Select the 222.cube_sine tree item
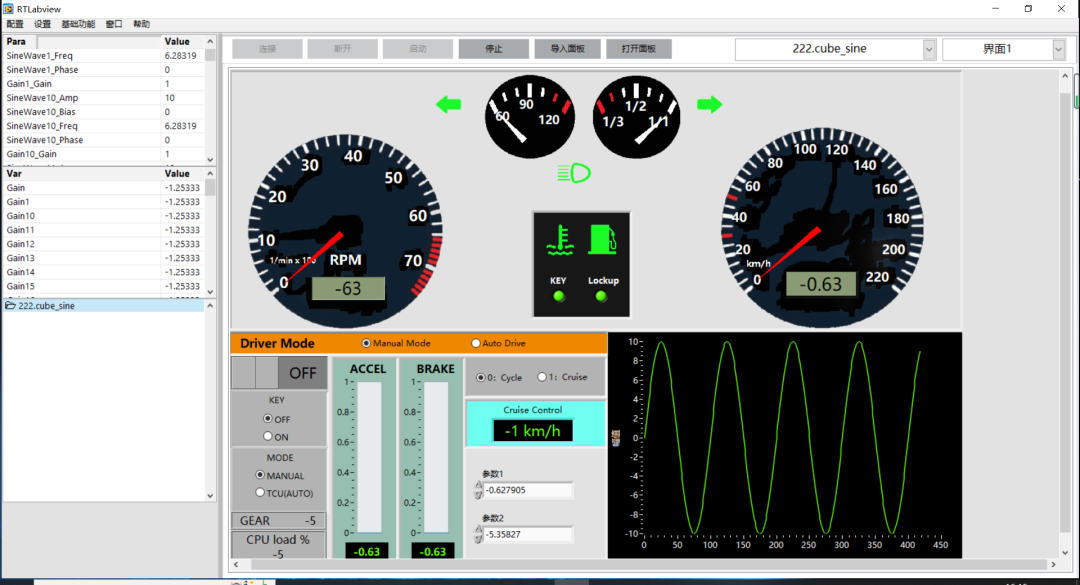The width and height of the screenshot is (1080, 585). [x=104, y=305]
